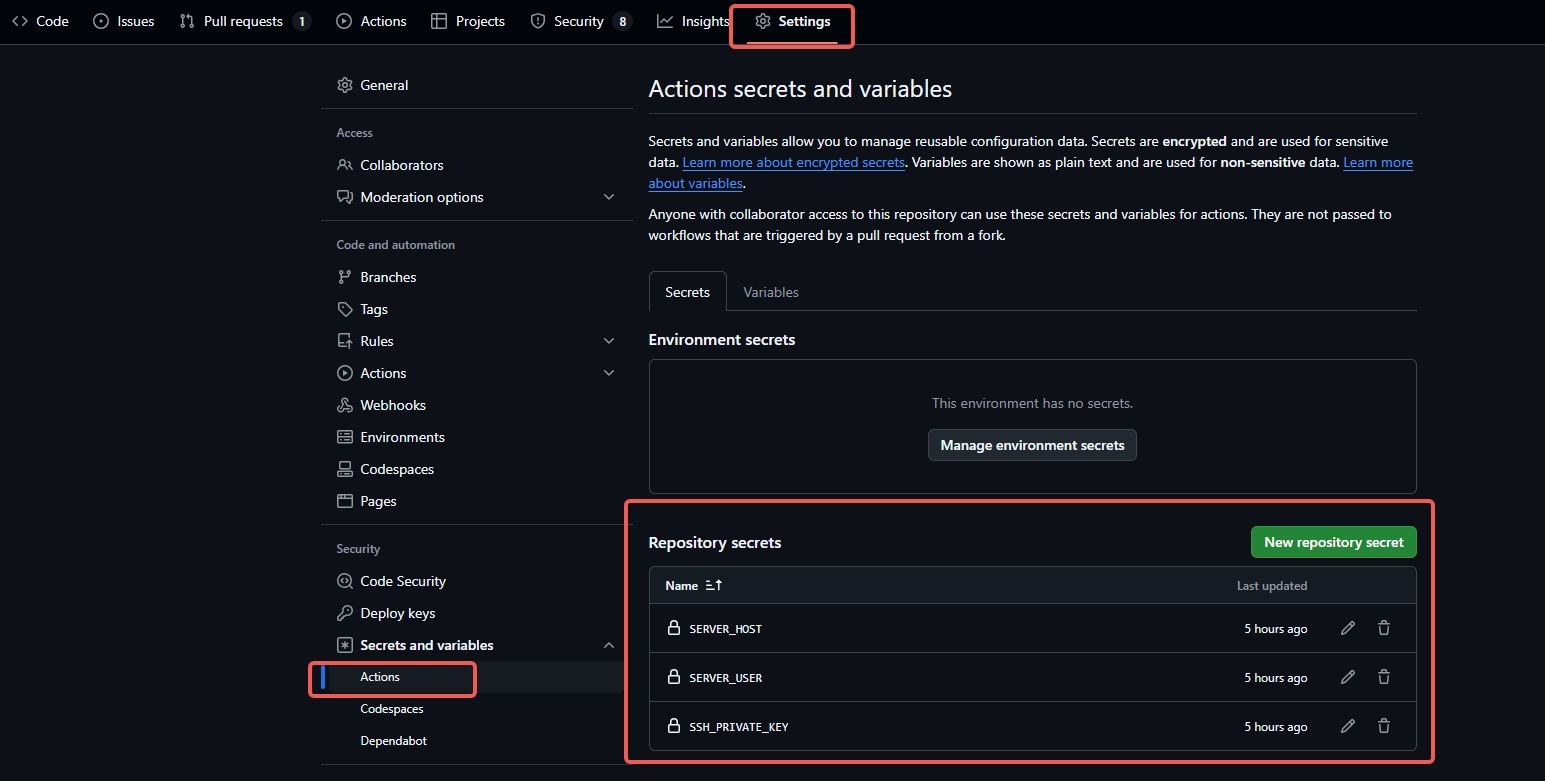Edit the SERVER_HOST secret pencil icon
Viewport: 1545px width, 781px height.
click(x=1348, y=628)
